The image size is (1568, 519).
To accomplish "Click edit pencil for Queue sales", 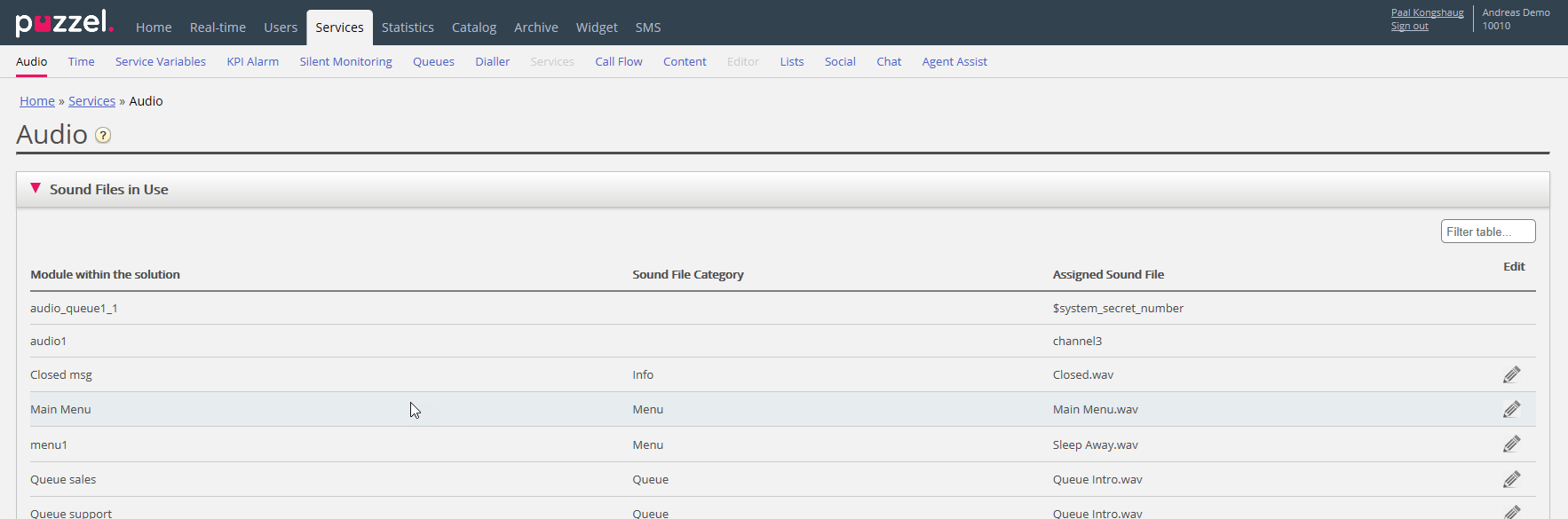I will [1511, 479].
